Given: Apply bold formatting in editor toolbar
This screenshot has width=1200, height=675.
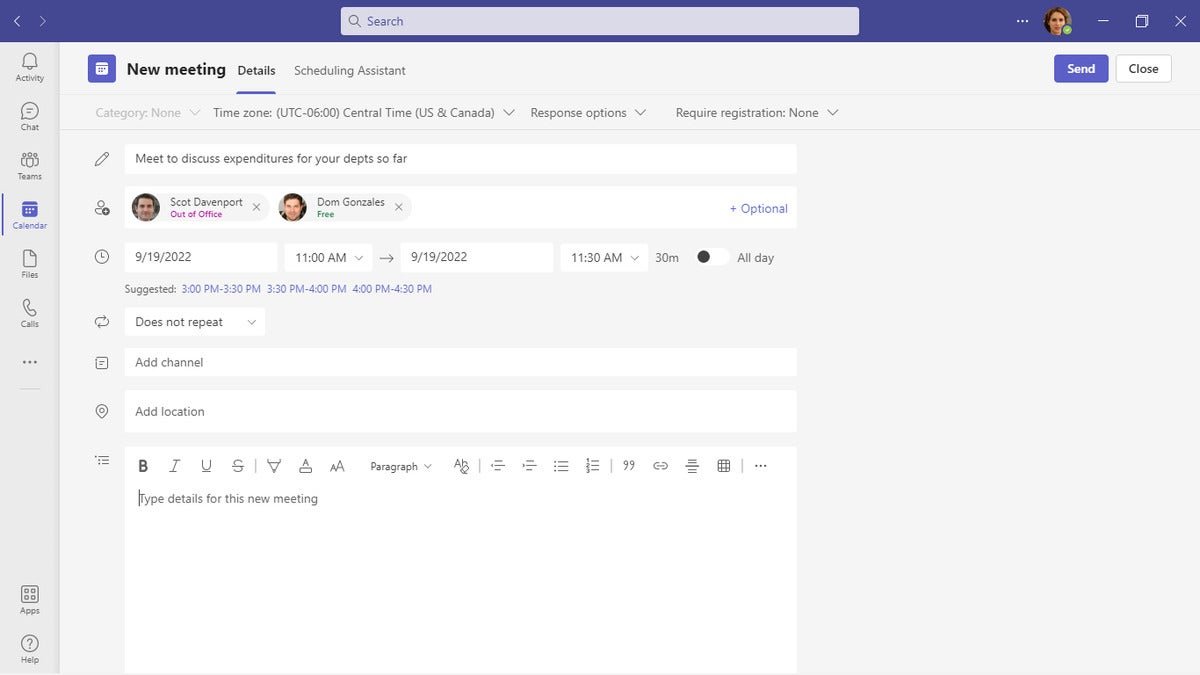Looking at the screenshot, I should tap(143, 466).
